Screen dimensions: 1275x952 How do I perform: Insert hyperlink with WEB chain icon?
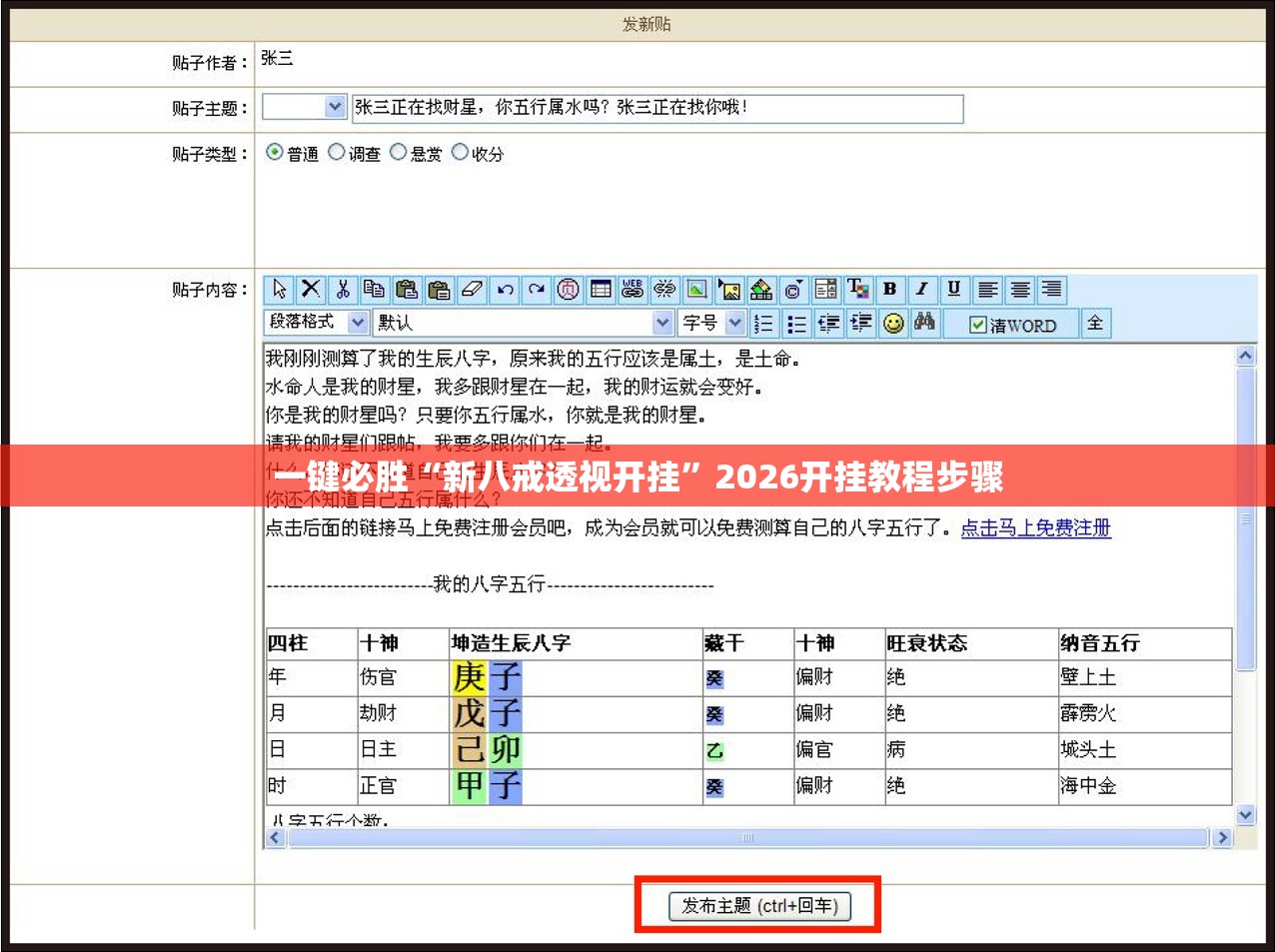tap(633, 290)
